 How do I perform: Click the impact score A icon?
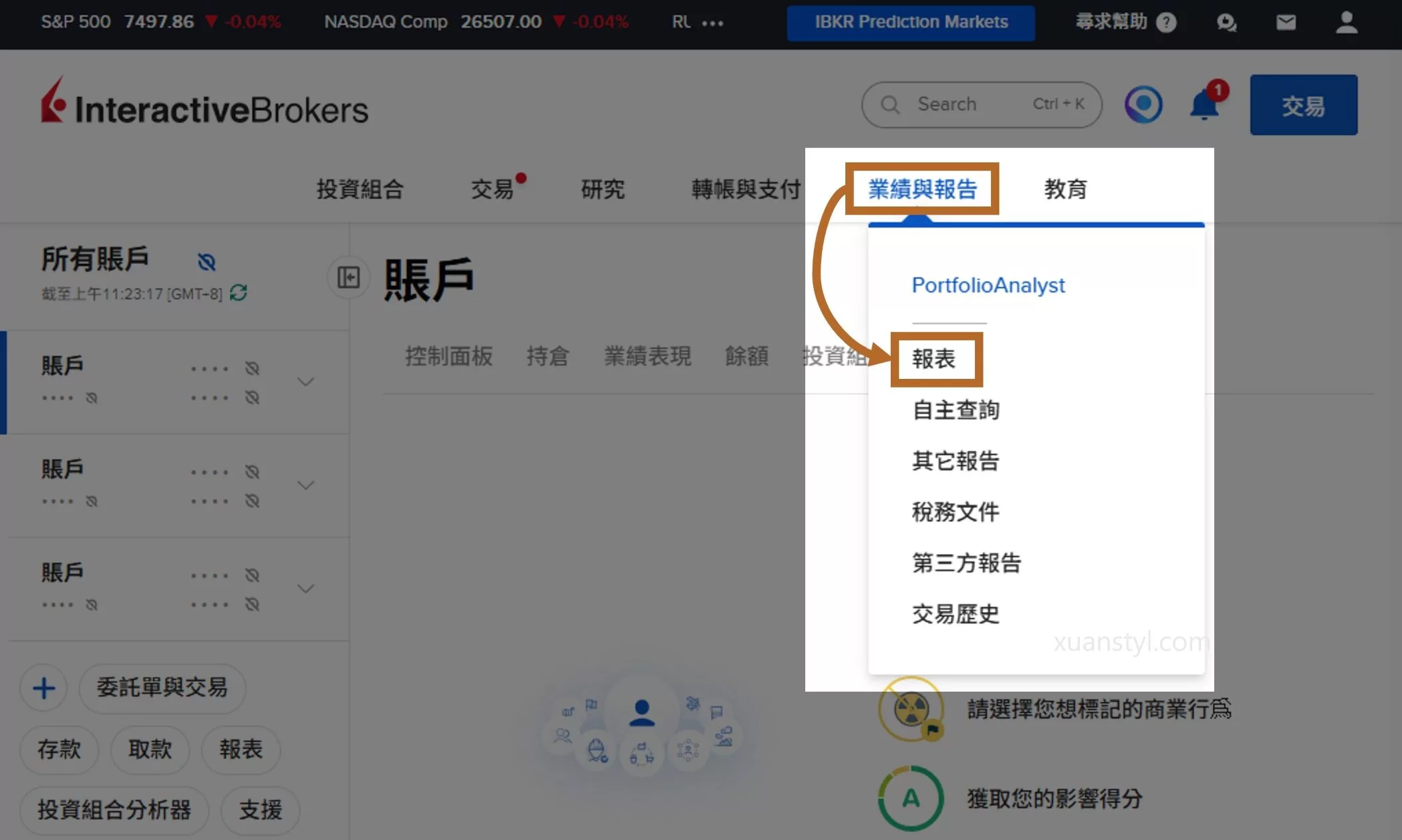911,798
